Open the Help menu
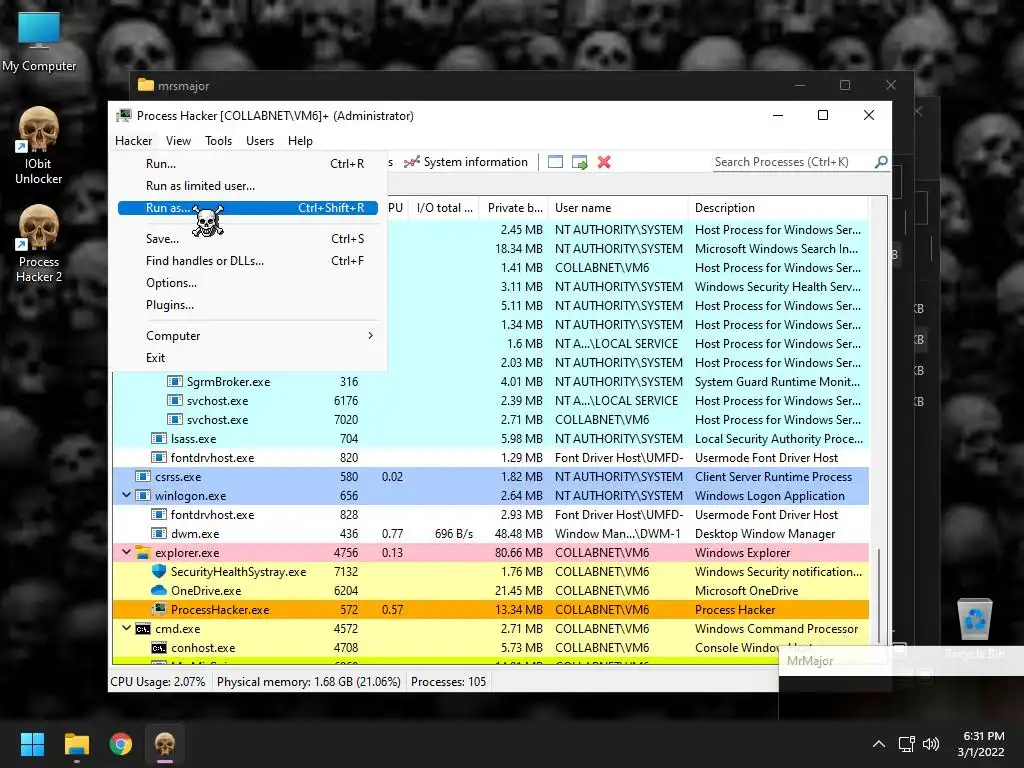 (300, 141)
